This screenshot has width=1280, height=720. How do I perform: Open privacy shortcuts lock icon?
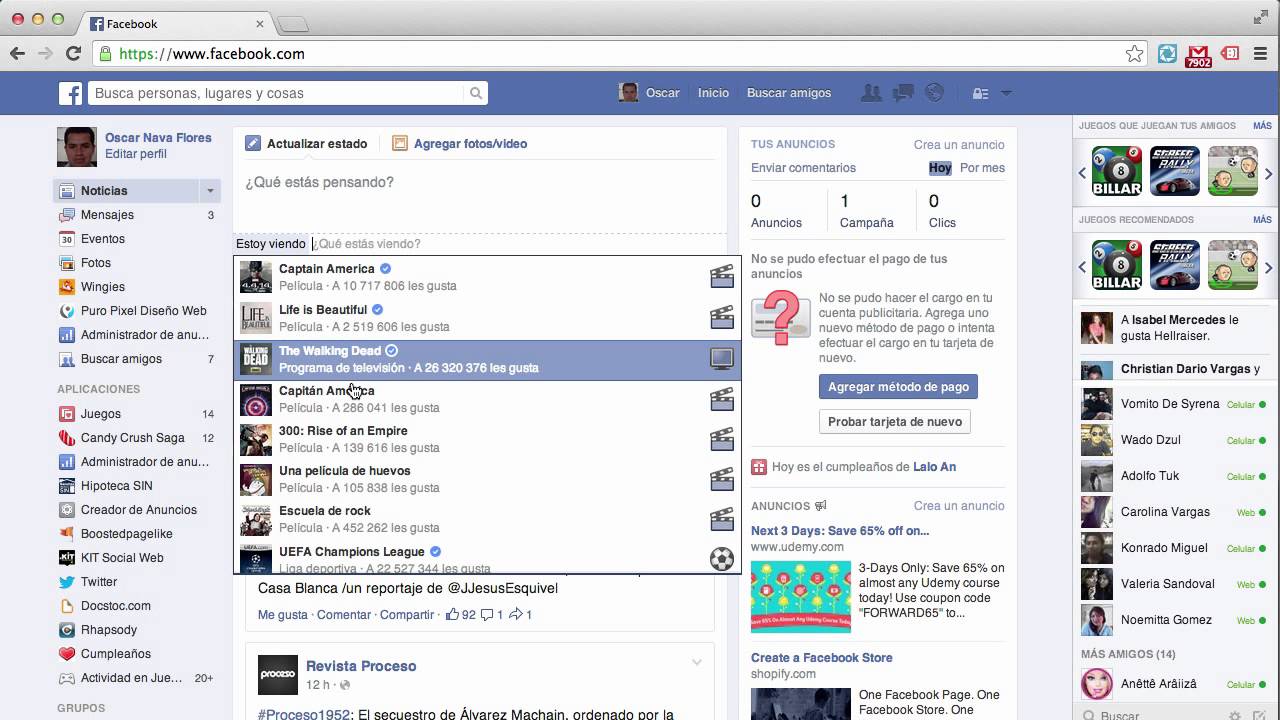[x=981, y=93]
